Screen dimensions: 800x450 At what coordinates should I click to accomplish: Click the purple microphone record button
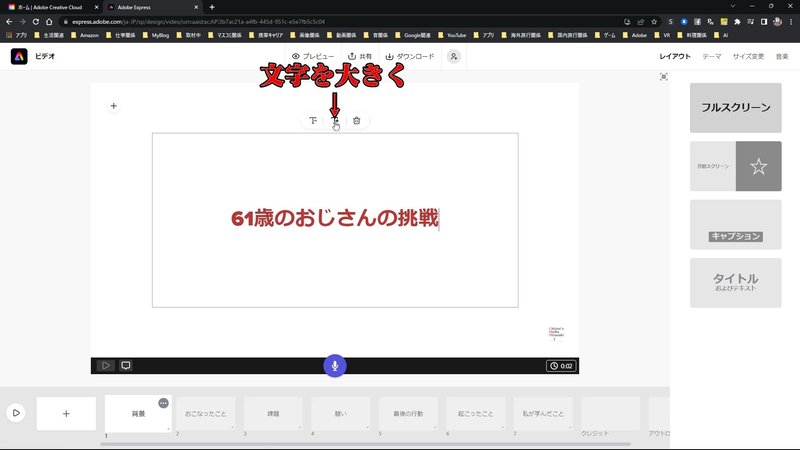point(335,366)
